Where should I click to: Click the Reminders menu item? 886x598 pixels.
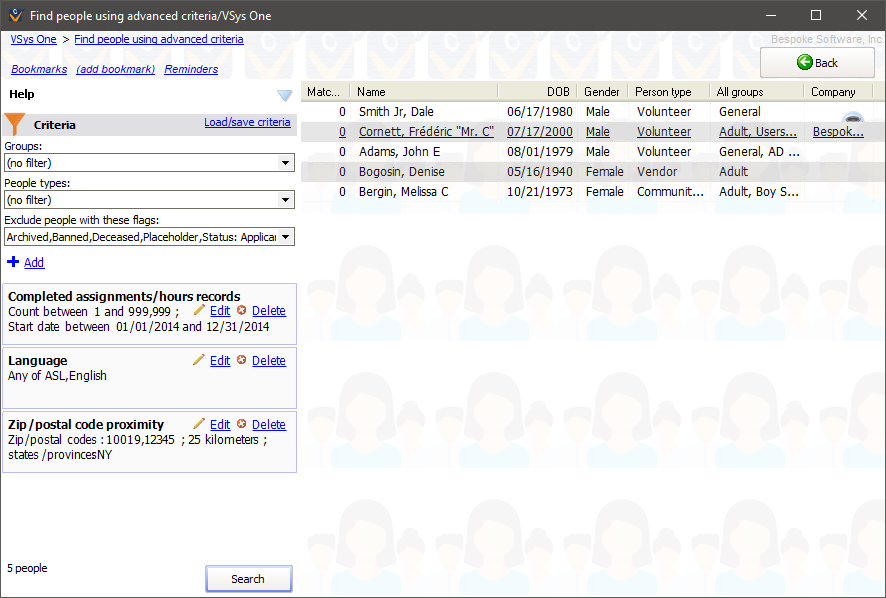click(x=190, y=69)
